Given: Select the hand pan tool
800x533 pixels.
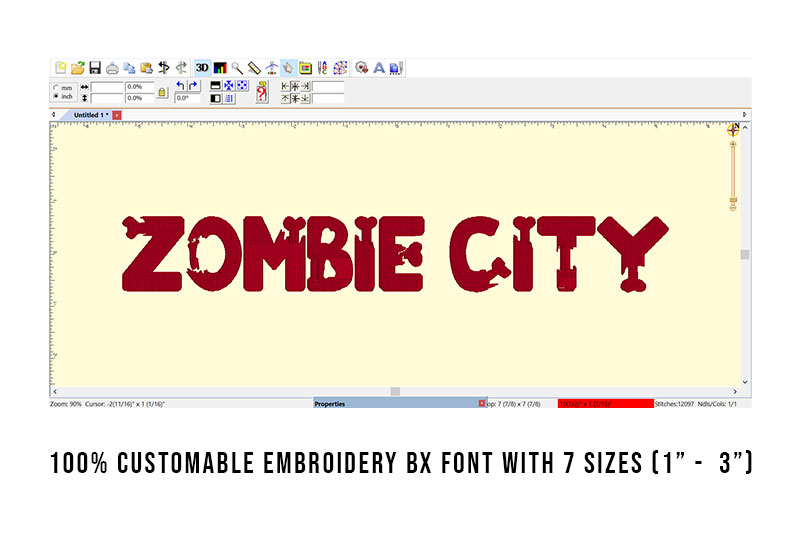Looking at the screenshot, I should click(288, 68).
